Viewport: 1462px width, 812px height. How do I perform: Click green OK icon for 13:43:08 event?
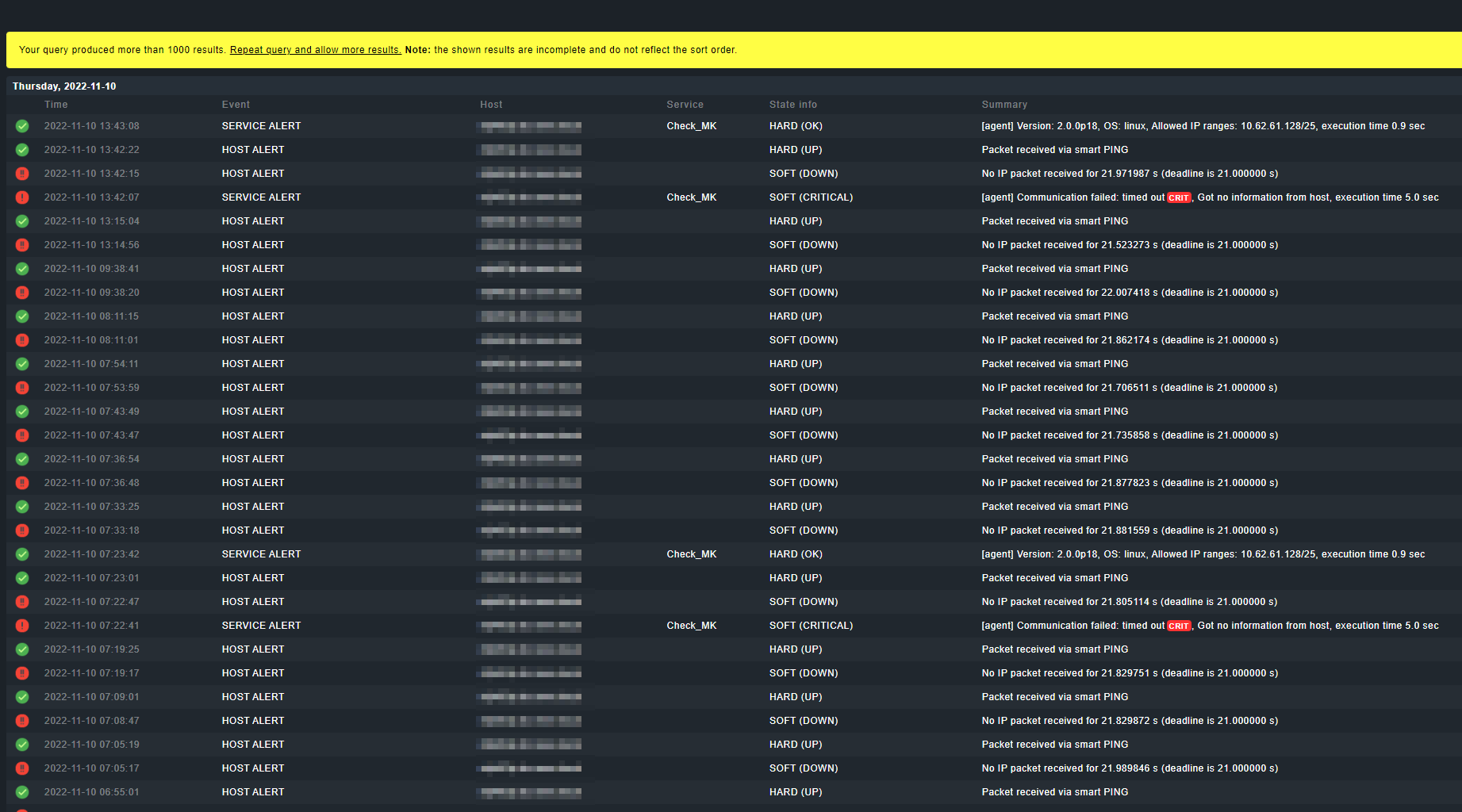click(x=22, y=126)
